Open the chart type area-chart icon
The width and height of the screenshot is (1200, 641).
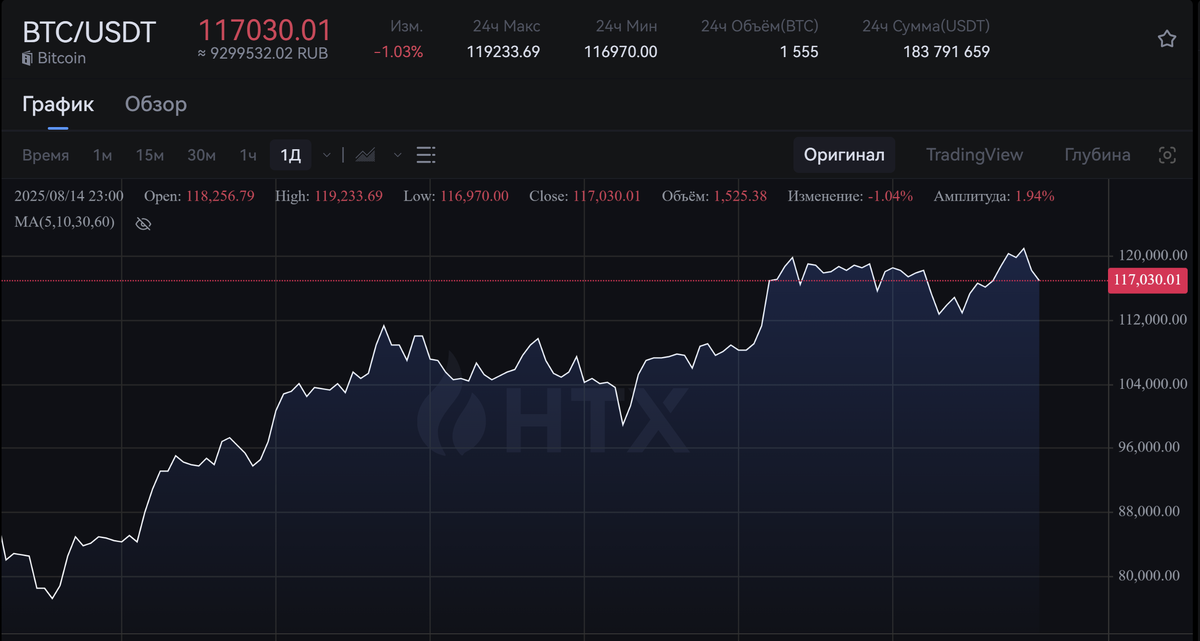365,155
